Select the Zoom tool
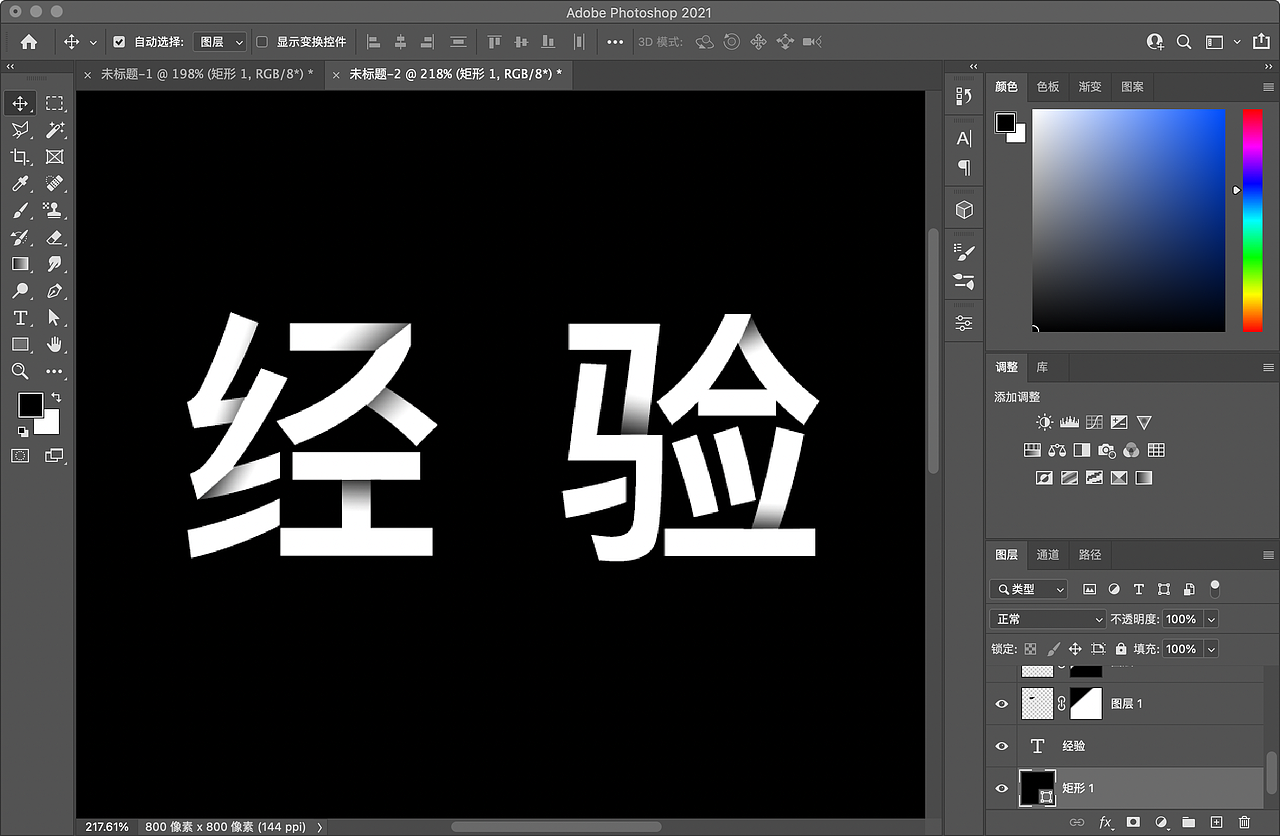Viewport: 1280px width, 836px height. click(20, 371)
